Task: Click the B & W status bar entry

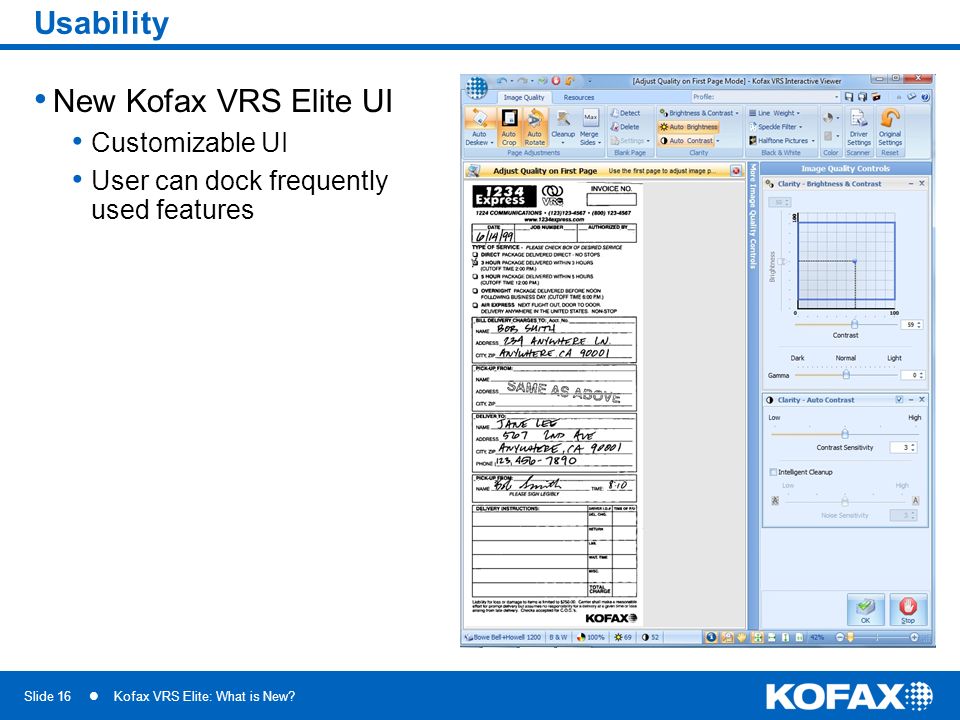Action: point(558,637)
